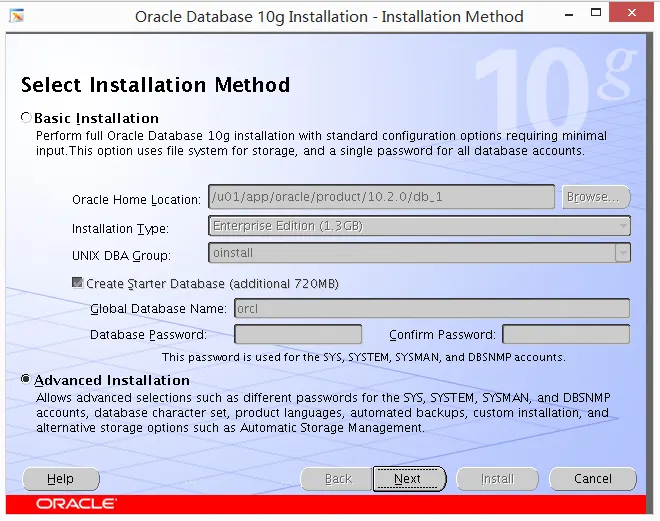Proceed with the Next button
The width and height of the screenshot is (660, 521).
[409, 478]
